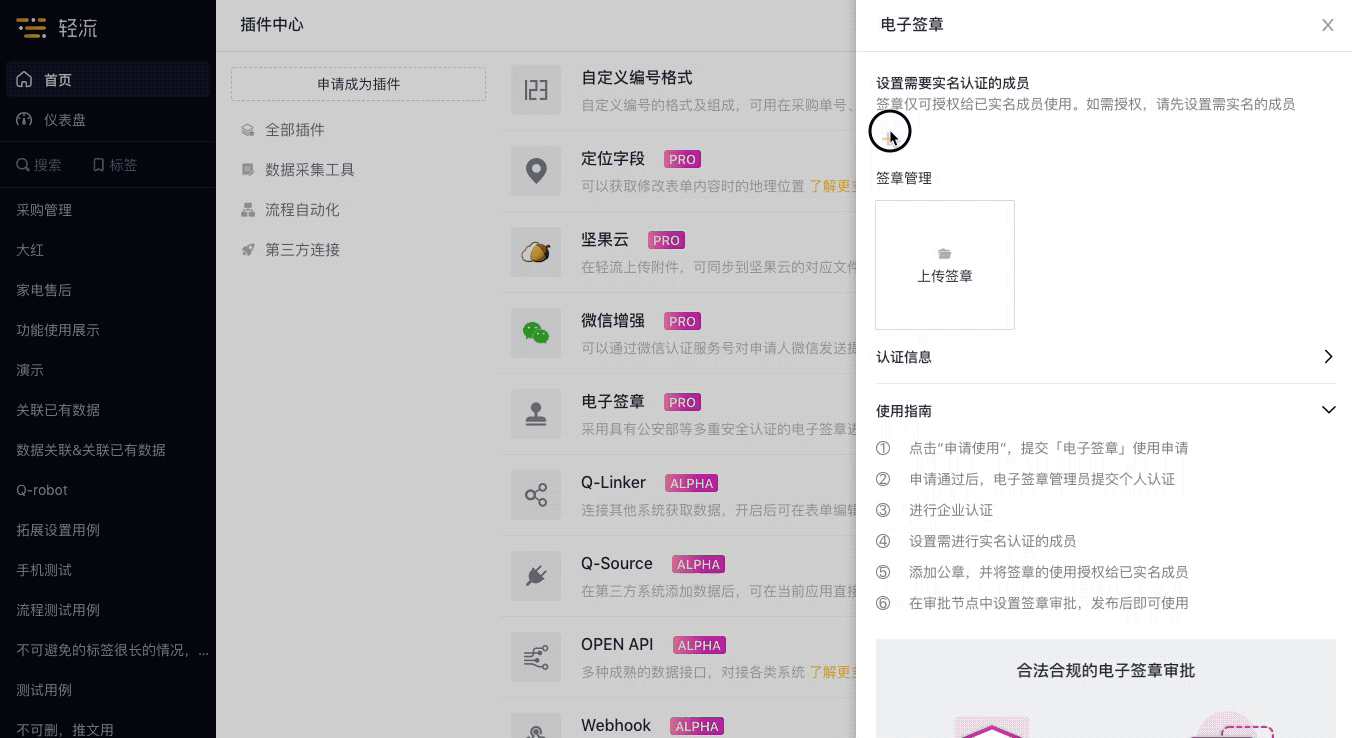
Task: Expand the 认证信息 section chevron
Action: (1328, 357)
